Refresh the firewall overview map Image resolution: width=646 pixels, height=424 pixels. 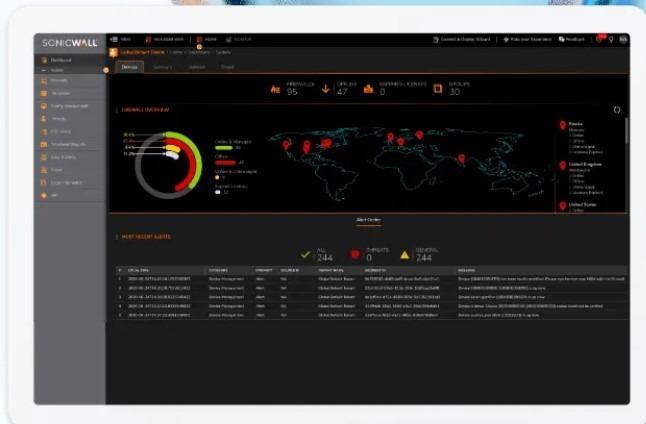[x=617, y=109]
